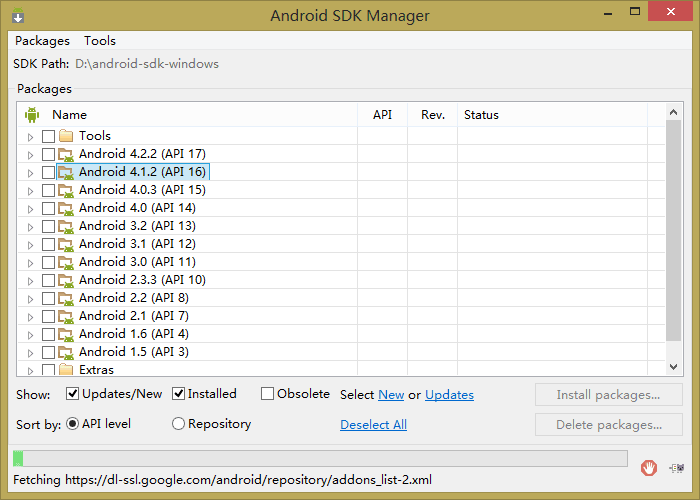Click the fetching progress bar

320,458
